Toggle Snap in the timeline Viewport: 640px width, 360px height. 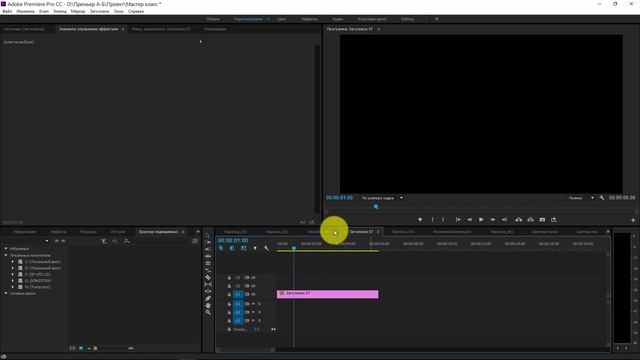[x=232, y=248]
